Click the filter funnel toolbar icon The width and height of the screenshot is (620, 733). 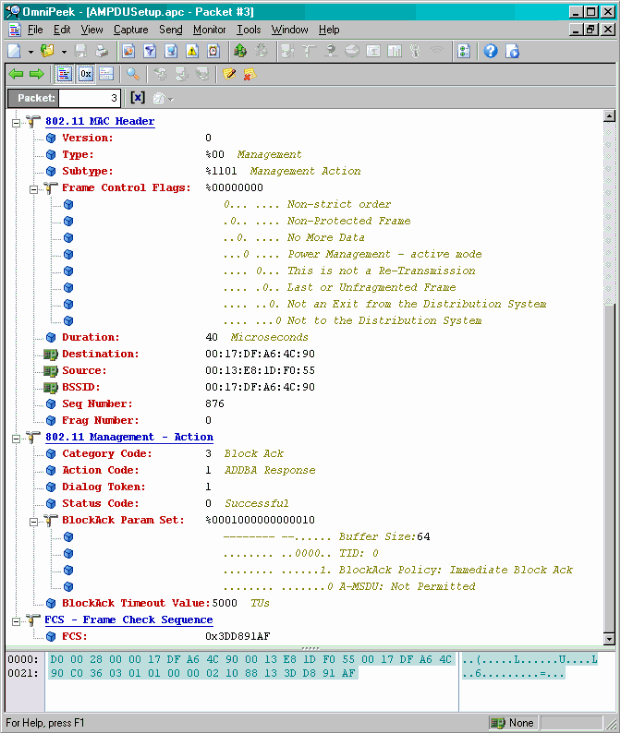(150, 50)
